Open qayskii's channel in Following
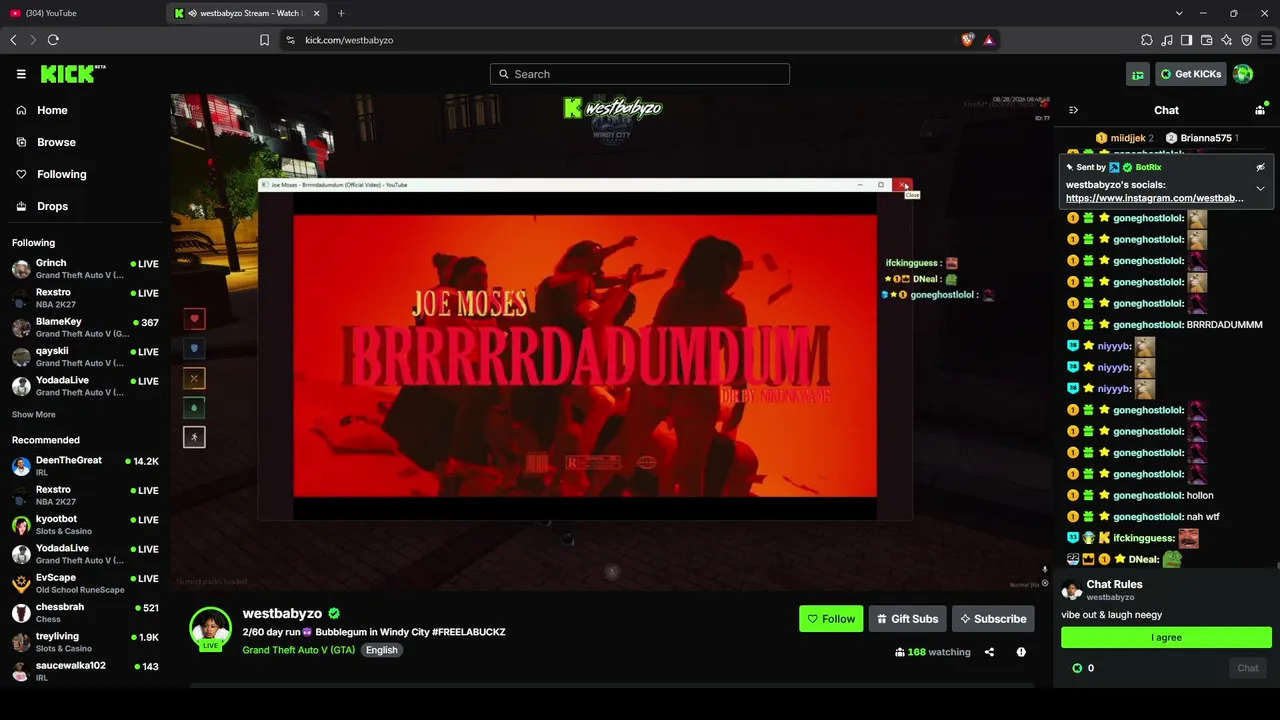This screenshot has height=720, width=1280. (x=84, y=357)
